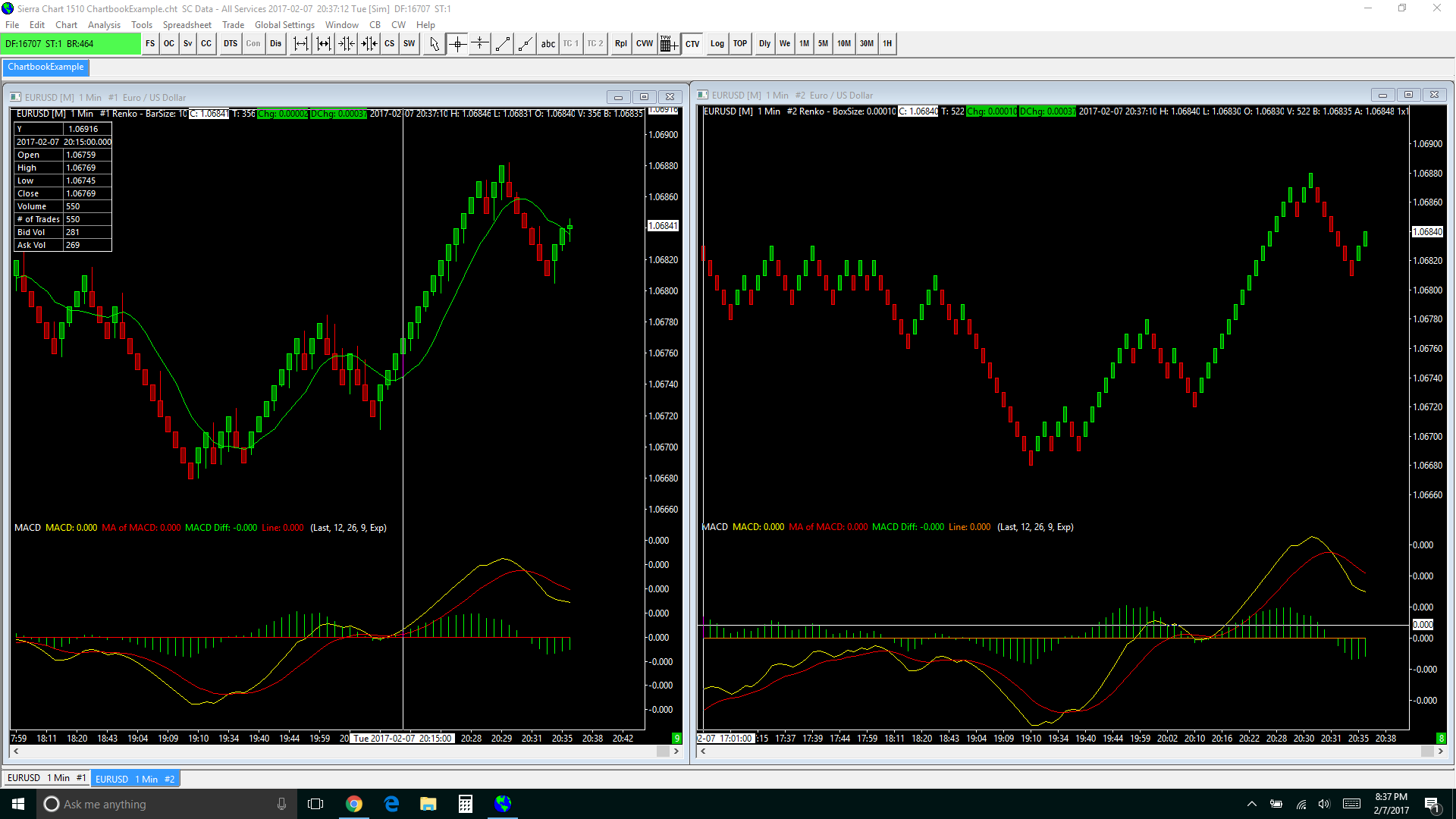Open the Global Settings menu
The width and height of the screenshot is (1456, 819).
tap(284, 25)
